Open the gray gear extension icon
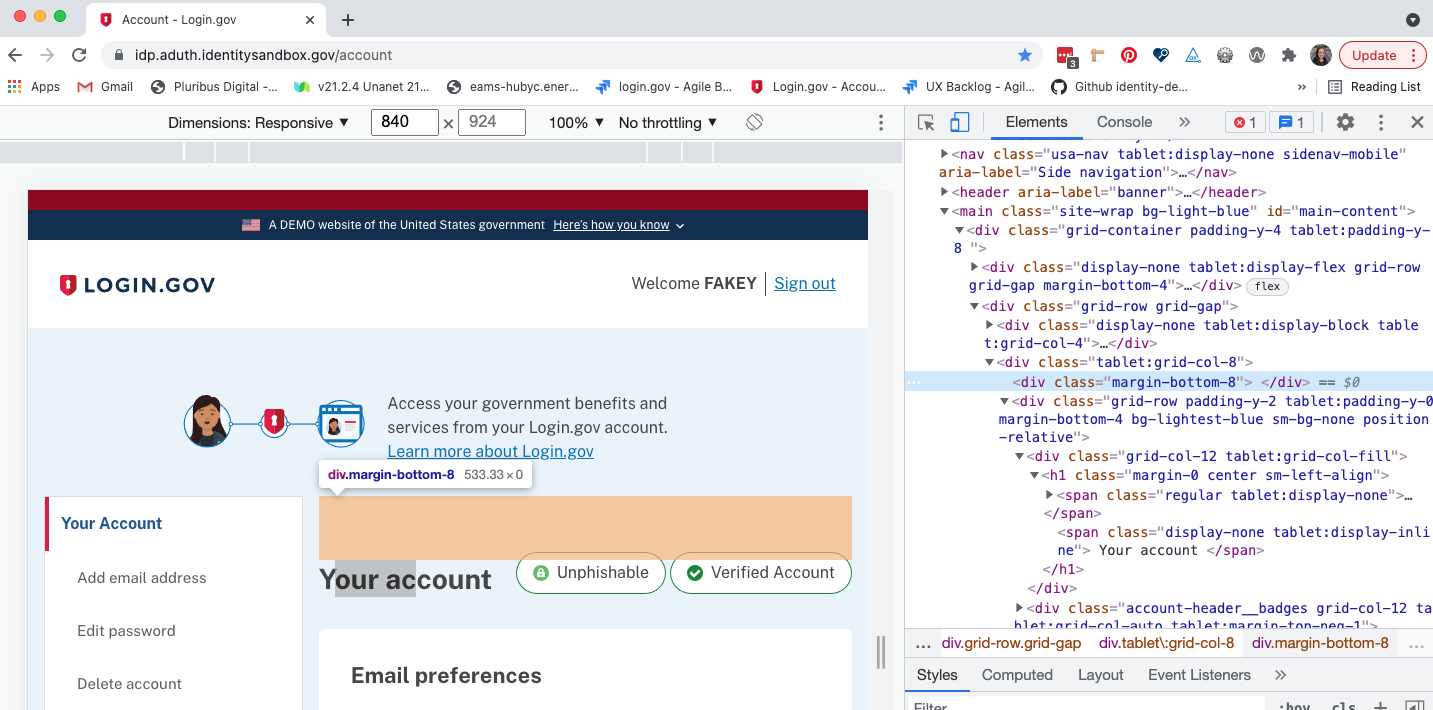The height and width of the screenshot is (710, 1433). tap(1224, 55)
